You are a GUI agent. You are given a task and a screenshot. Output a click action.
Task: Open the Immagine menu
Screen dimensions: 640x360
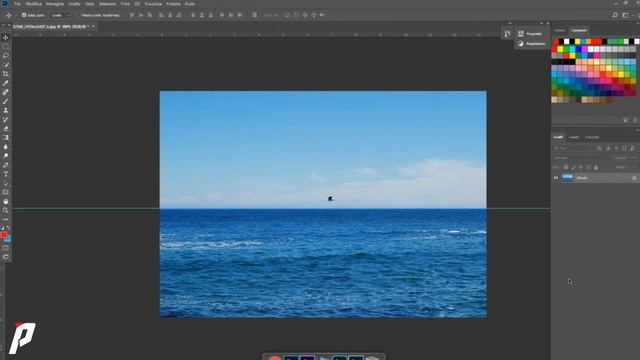pyautogui.click(x=55, y=4)
